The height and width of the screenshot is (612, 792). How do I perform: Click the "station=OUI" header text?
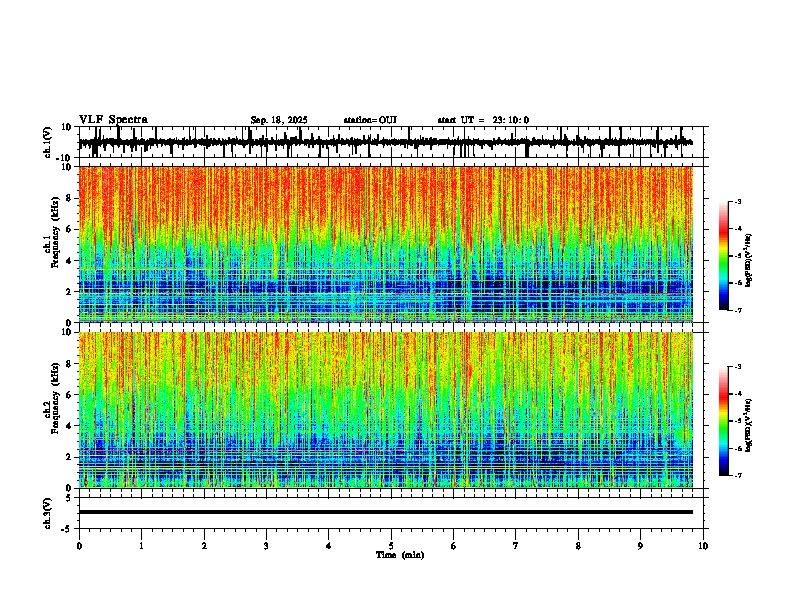click(x=370, y=120)
